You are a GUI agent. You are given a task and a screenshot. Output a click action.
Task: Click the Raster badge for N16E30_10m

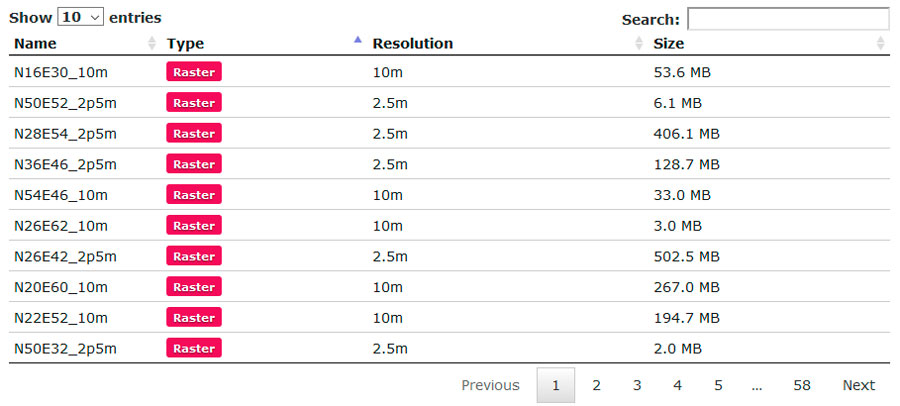coord(194,72)
